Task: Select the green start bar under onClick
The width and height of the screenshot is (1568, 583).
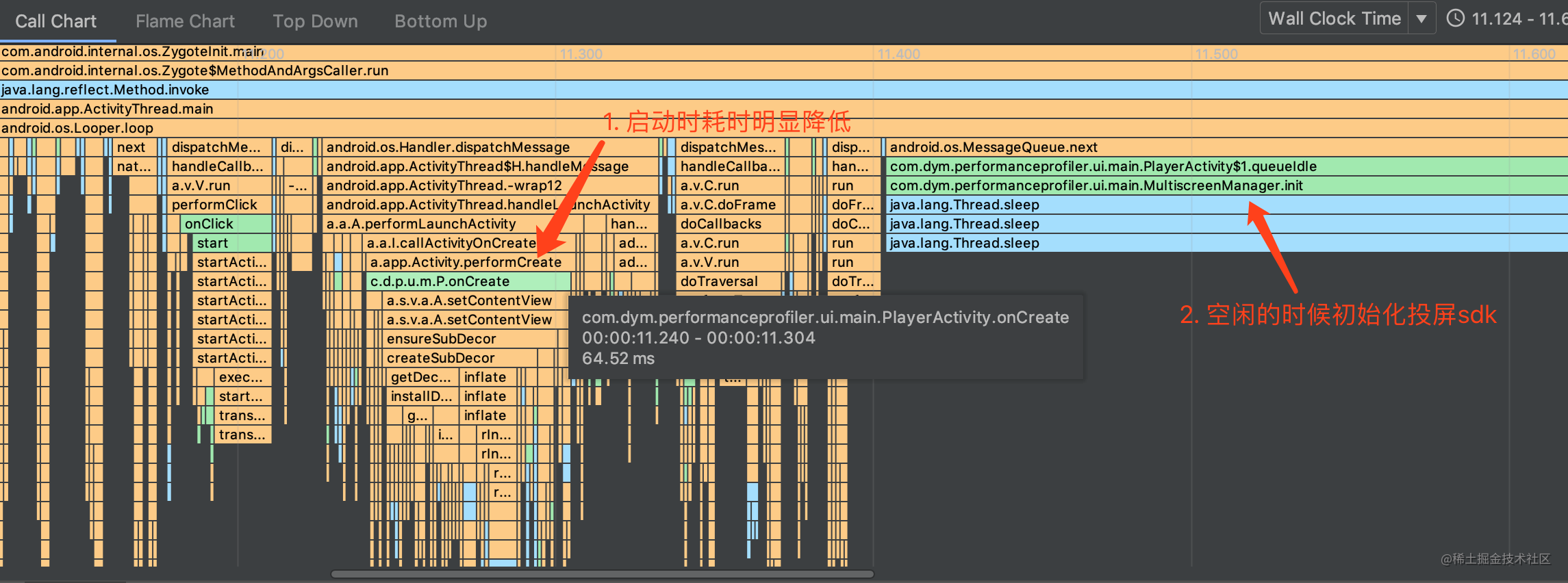Action: [x=232, y=243]
